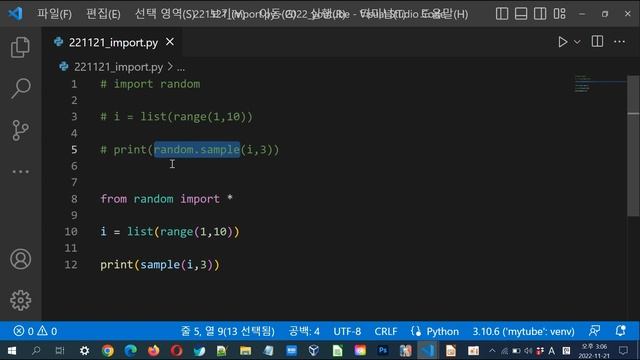Click the VS Code logo in title bar
The height and width of the screenshot is (360, 640).
[x=16, y=13]
